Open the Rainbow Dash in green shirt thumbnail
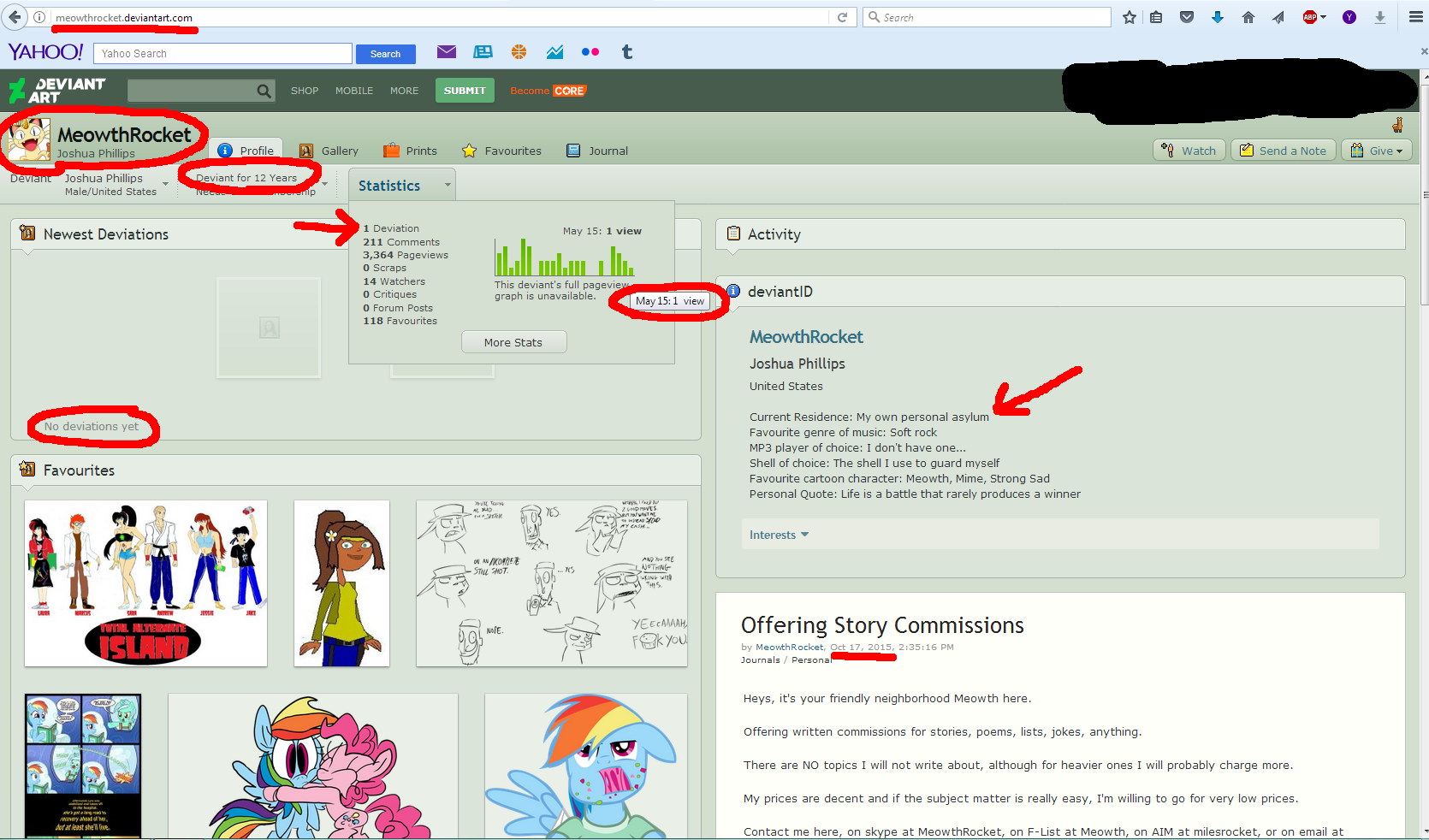 (x=586, y=766)
